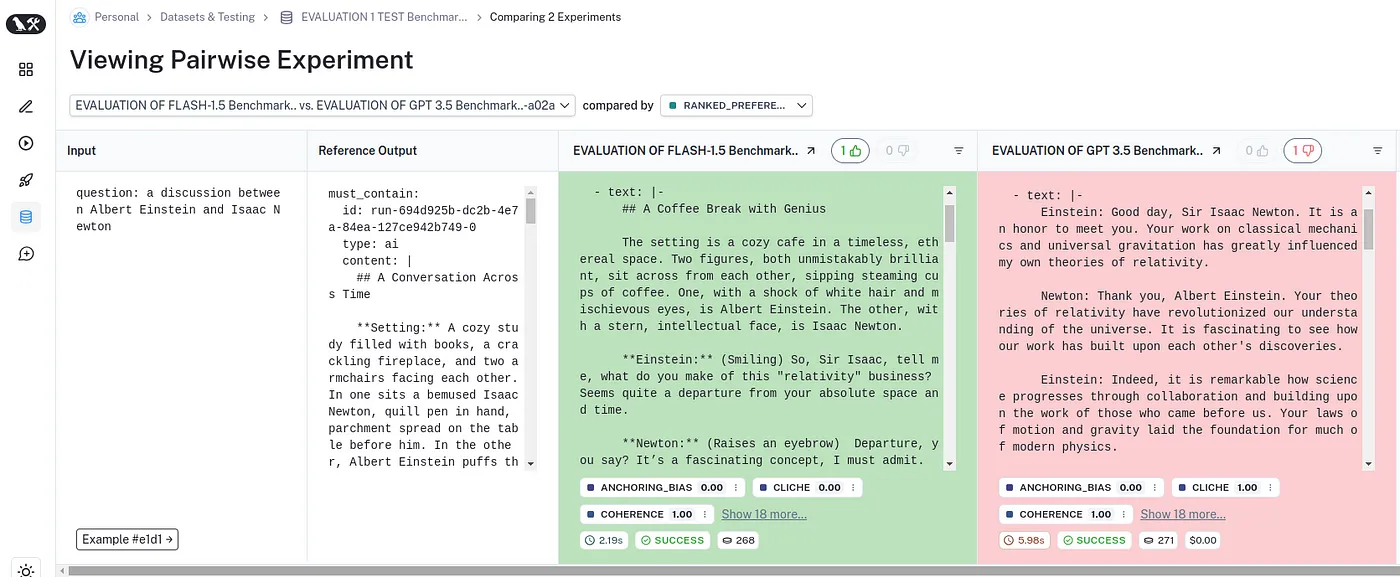The height and width of the screenshot is (577, 1400).
Task: Open the Example #e1d1 button
Action: [x=127, y=540]
